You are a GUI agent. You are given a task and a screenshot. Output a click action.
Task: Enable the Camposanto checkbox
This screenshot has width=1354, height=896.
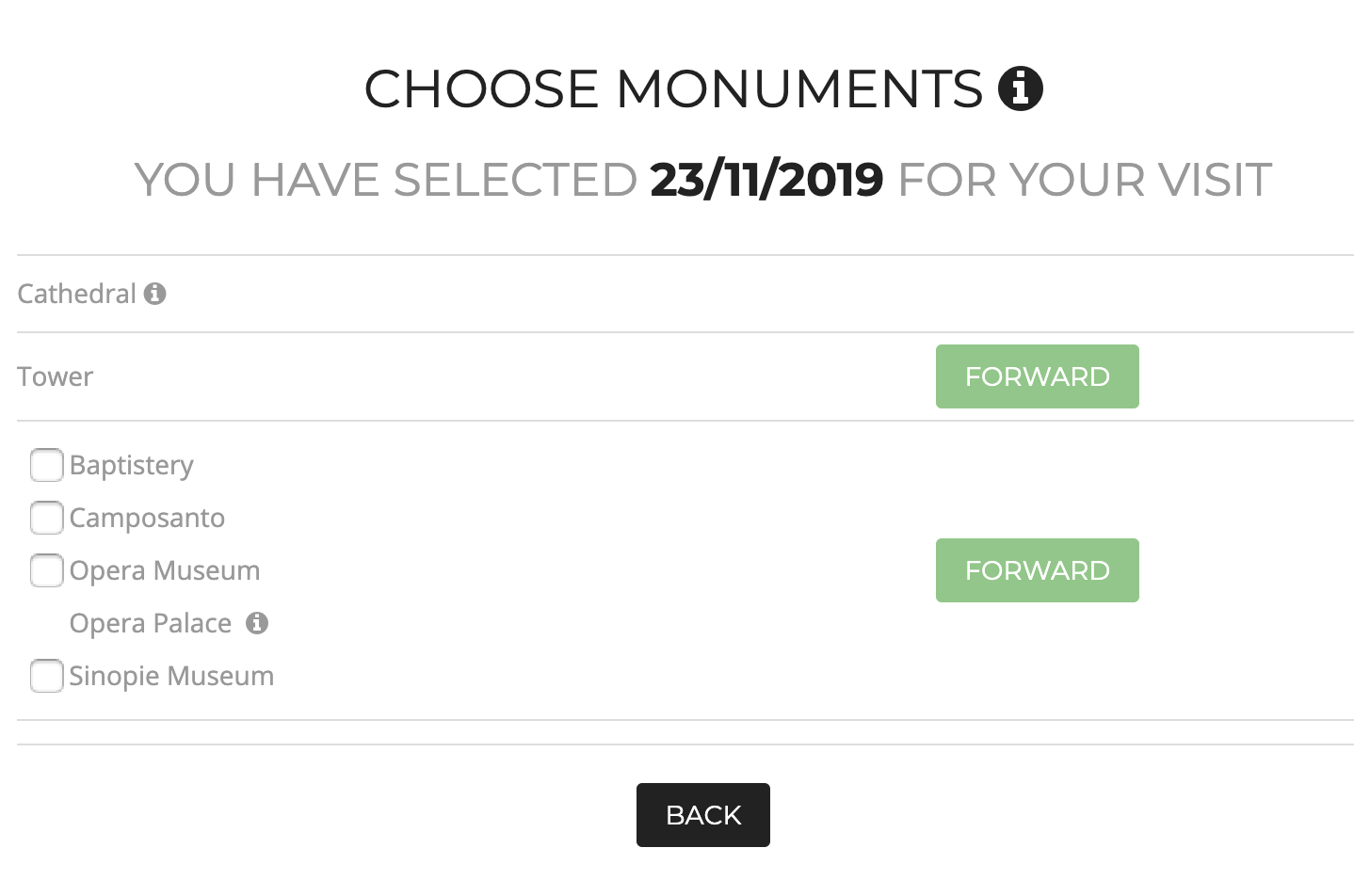(46, 518)
